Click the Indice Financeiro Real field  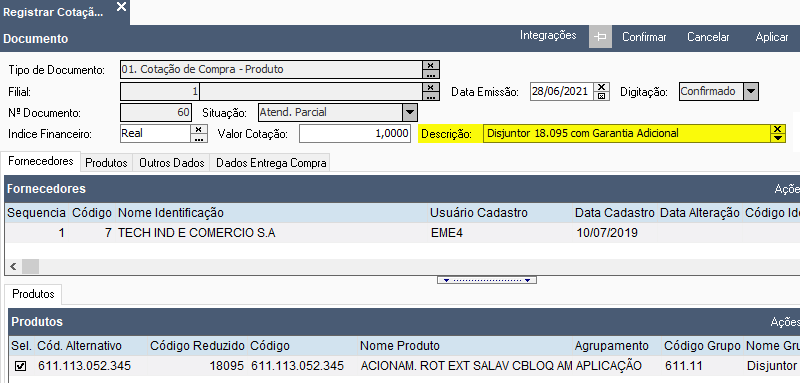click(x=156, y=134)
